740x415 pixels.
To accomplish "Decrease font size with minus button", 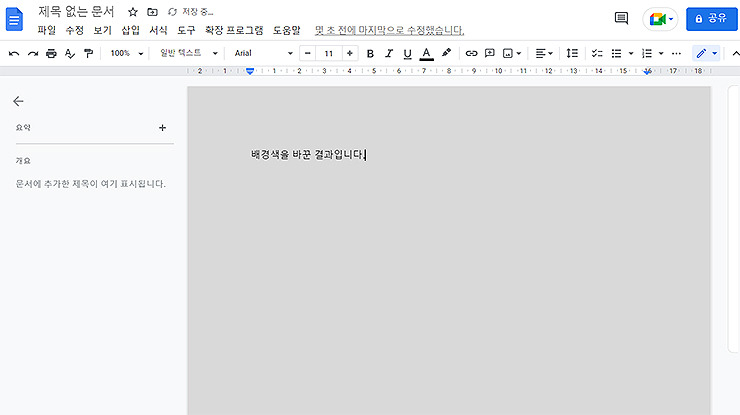I will [x=308, y=53].
